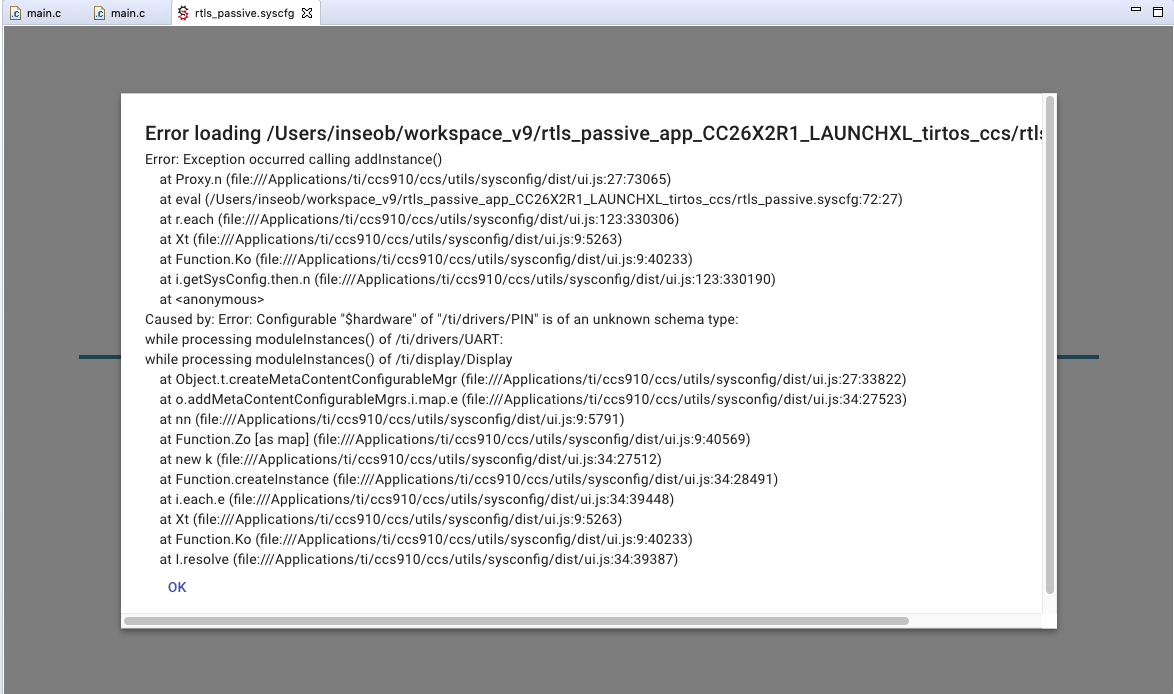Dismiss the error dialog with OK

point(177,587)
